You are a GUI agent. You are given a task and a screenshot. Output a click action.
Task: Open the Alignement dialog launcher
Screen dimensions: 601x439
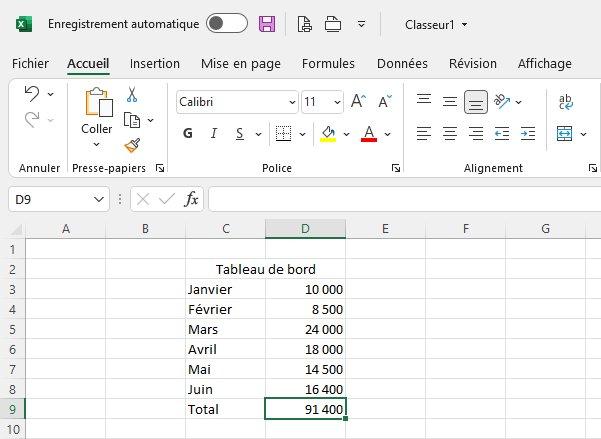point(593,168)
